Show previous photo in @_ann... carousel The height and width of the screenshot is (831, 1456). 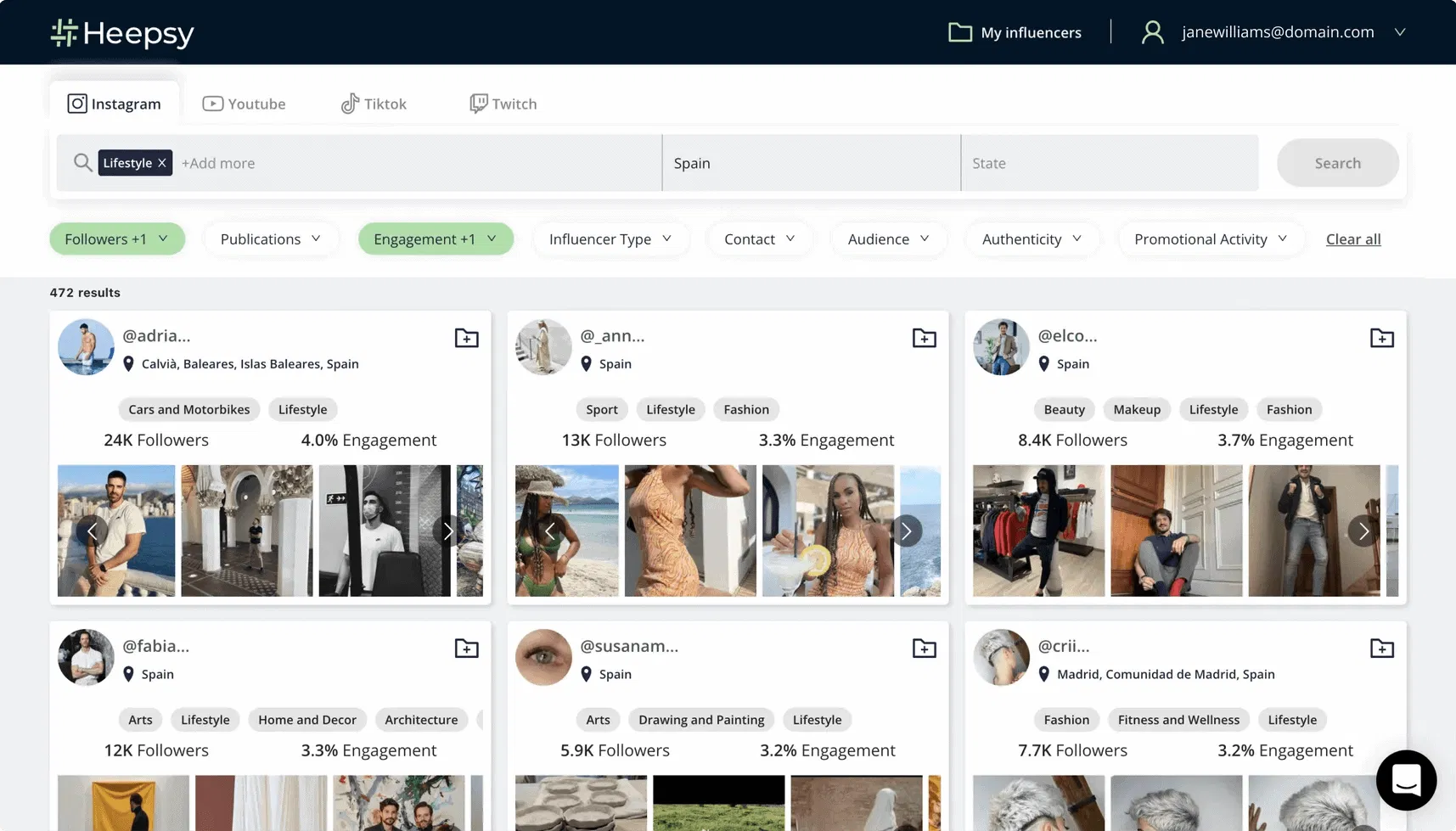[549, 531]
